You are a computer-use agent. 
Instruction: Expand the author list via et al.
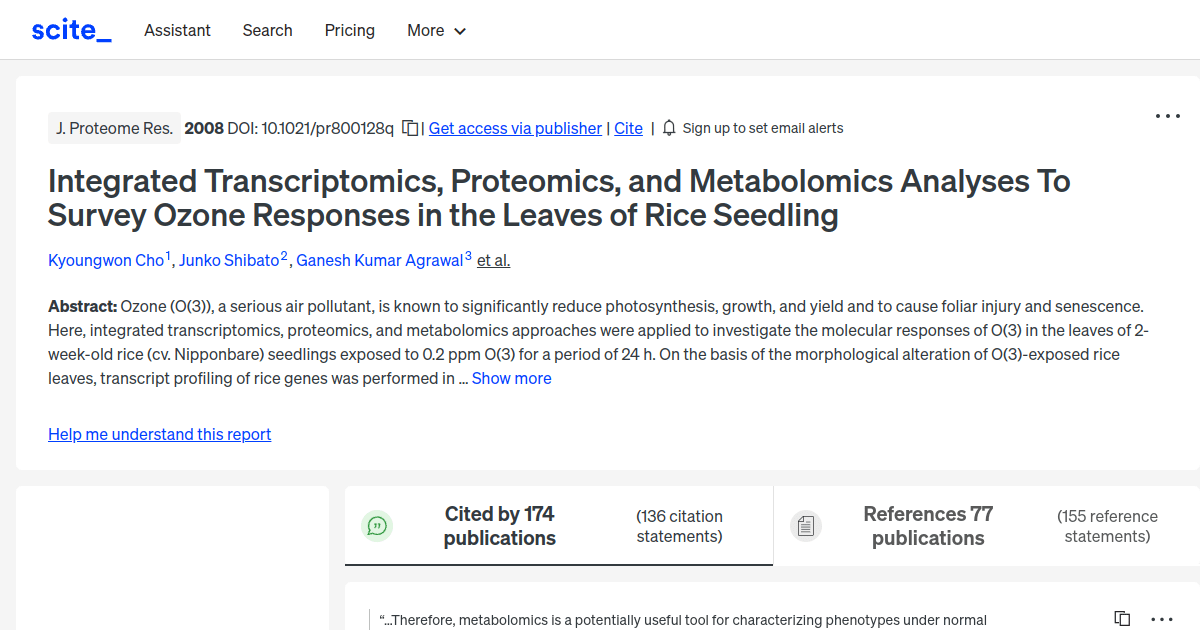click(494, 260)
